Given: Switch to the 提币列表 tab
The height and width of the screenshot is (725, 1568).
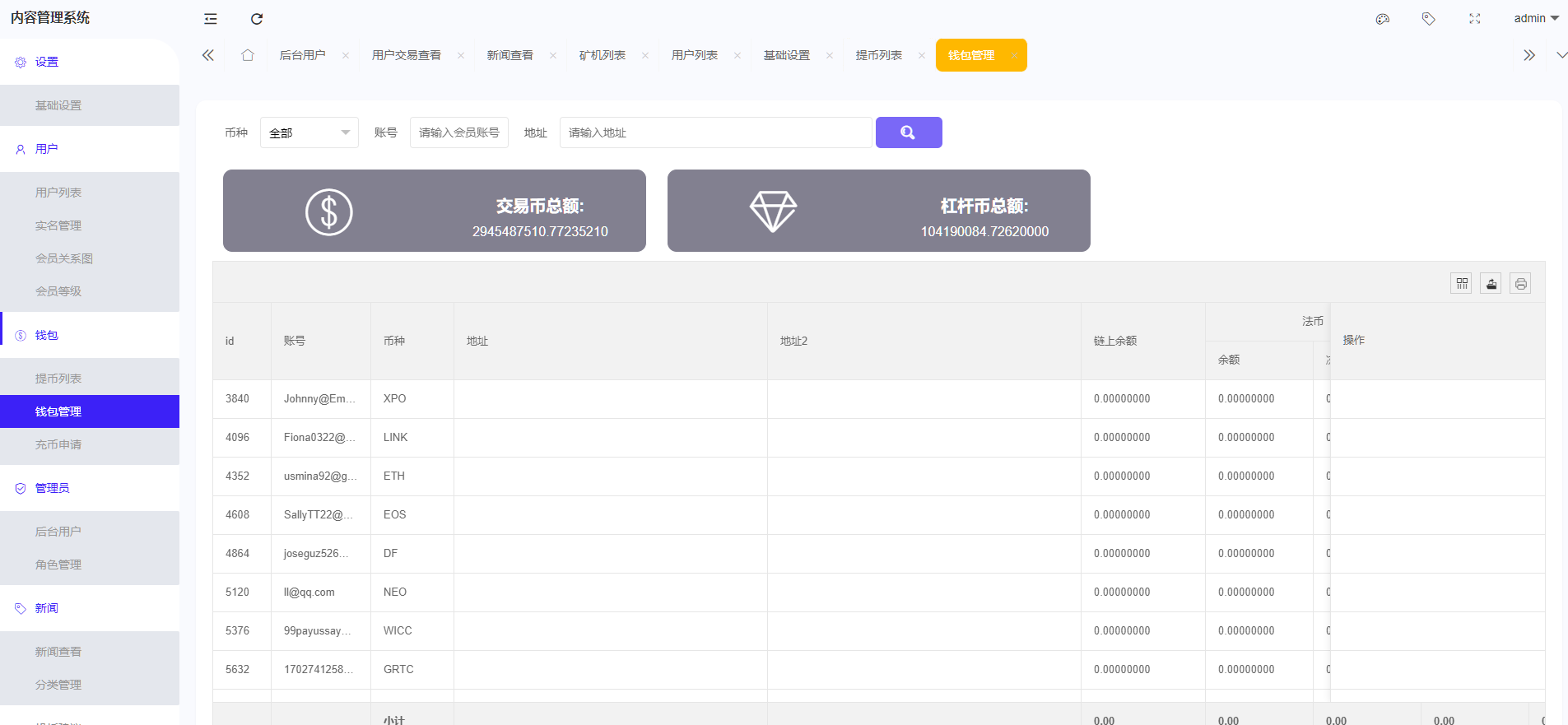Looking at the screenshot, I should [x=878, y=55].
